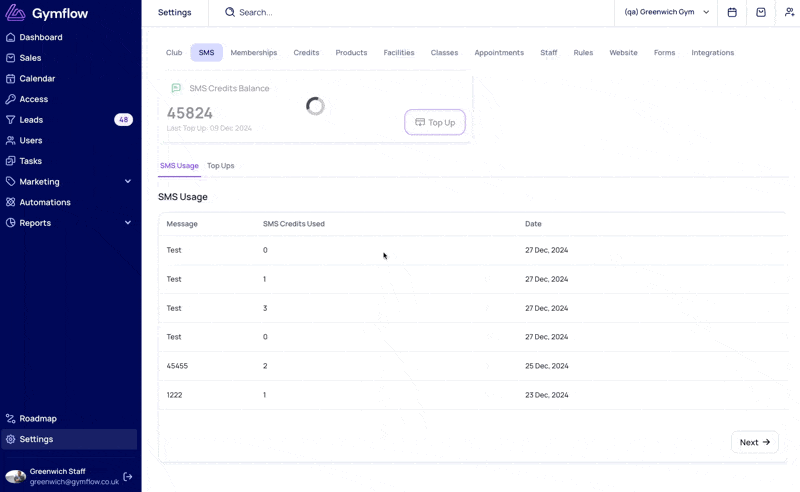Log out using the sign-out icon
The width and height of the screenshot is (800, 492).
tap(128, 477)
